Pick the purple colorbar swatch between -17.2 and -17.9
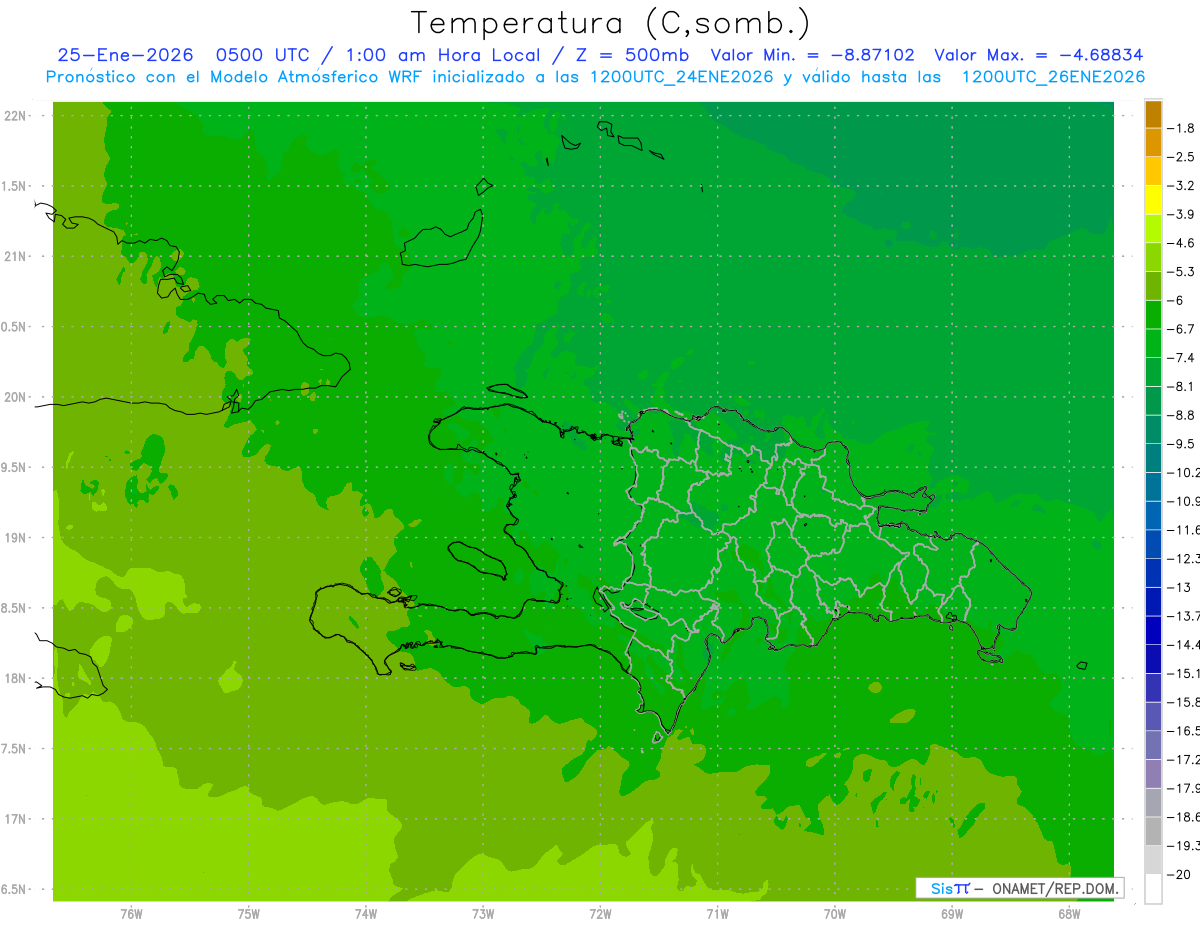Image resolution: width=1200 pixels, height=927 pixels. (x=1153, y=773)
